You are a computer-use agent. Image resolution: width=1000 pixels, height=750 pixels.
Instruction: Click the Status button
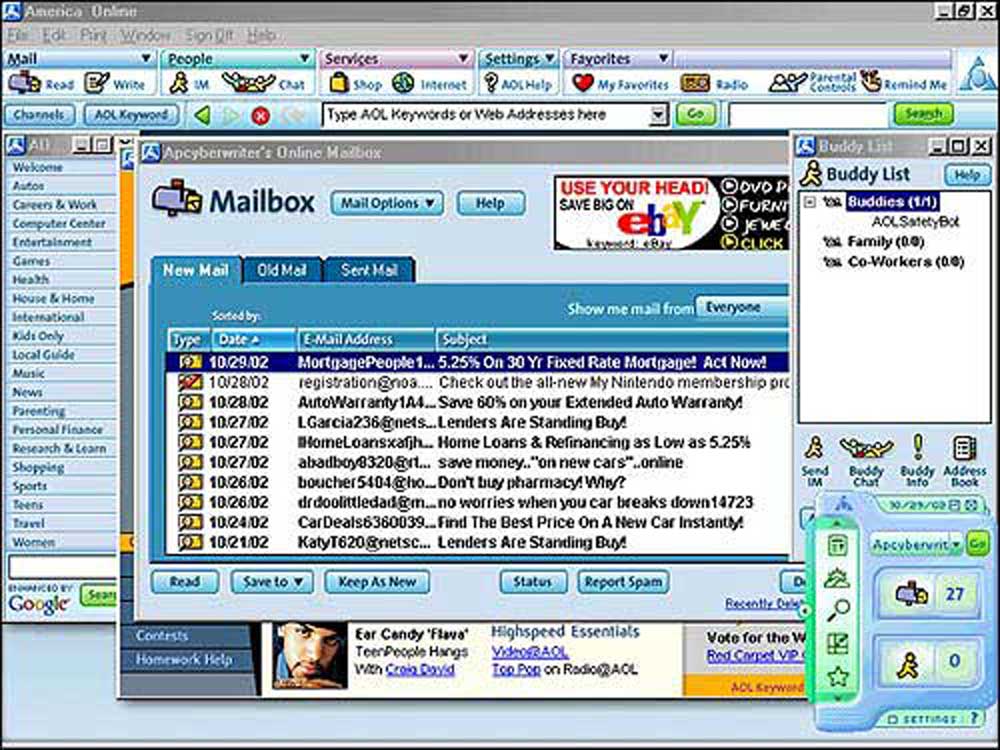[x=533, y=582]
